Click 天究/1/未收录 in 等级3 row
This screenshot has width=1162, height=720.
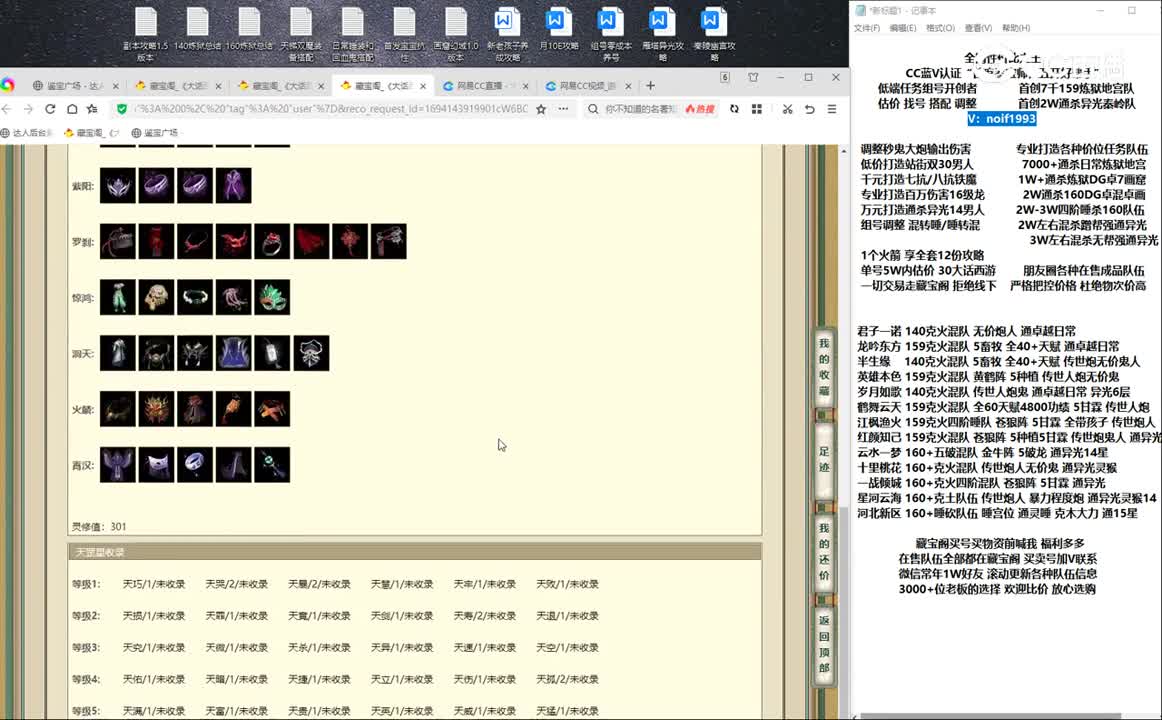pyautogui.click(x=153, y=647)
